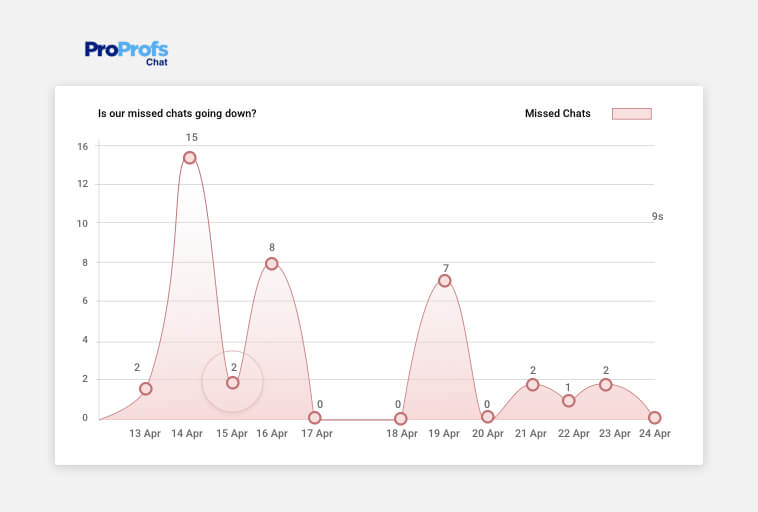758x512 pixels.
Task: Click the '9s' label at right edge
Action: [657, 217]
